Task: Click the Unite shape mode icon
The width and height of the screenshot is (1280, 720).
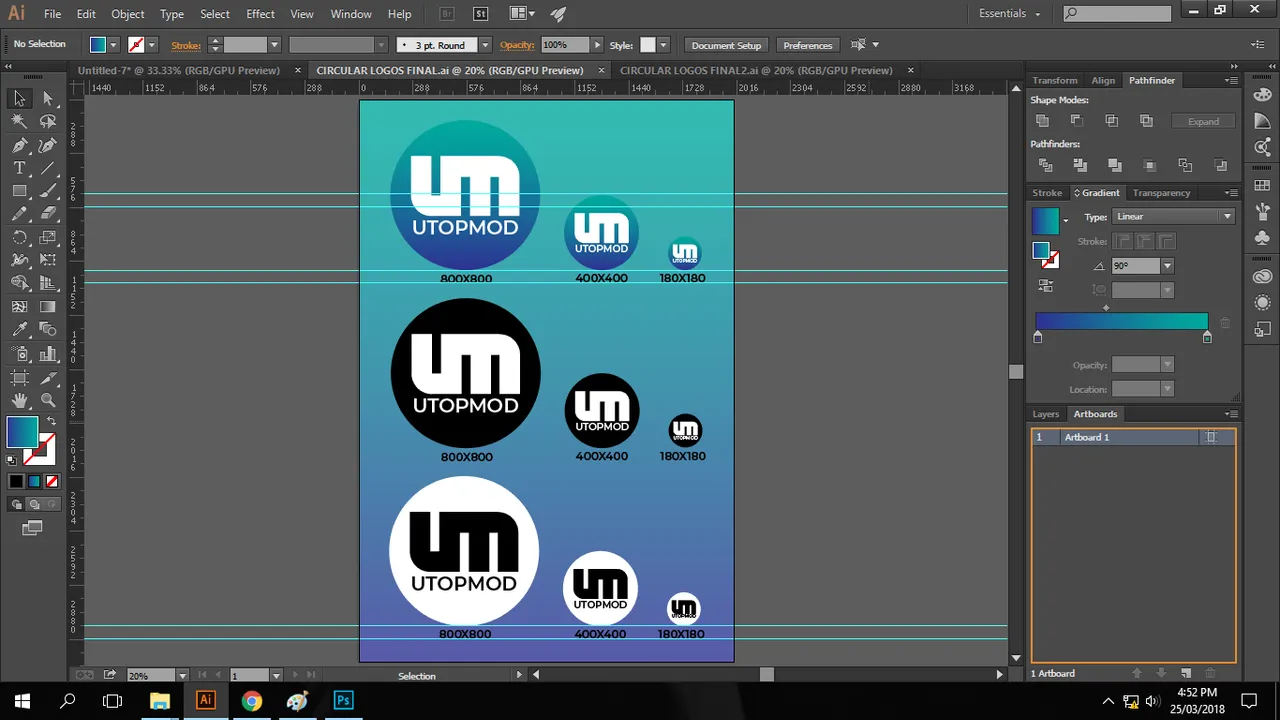Action: pyautogui.click(x=1042, y=121)
